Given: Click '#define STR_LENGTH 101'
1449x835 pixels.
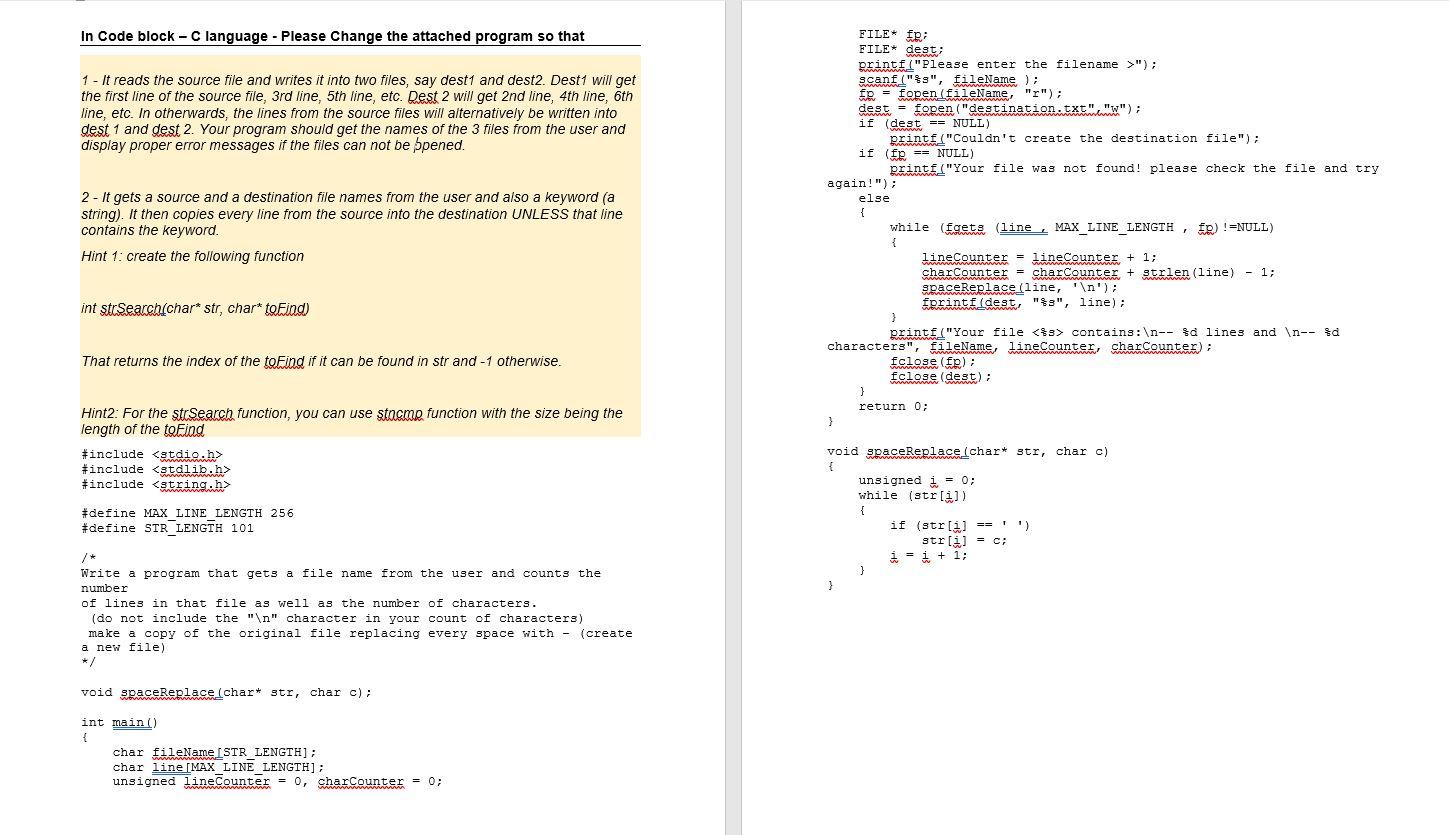Looking at the screenshot, I should point(168,528).
